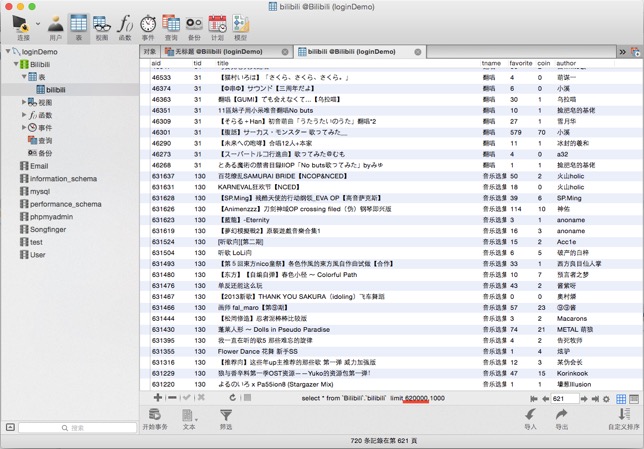The height and width of the screenshot is (449, 644).
Task: Select the phpmyadmin database
Action: click(x=46, y=216)
